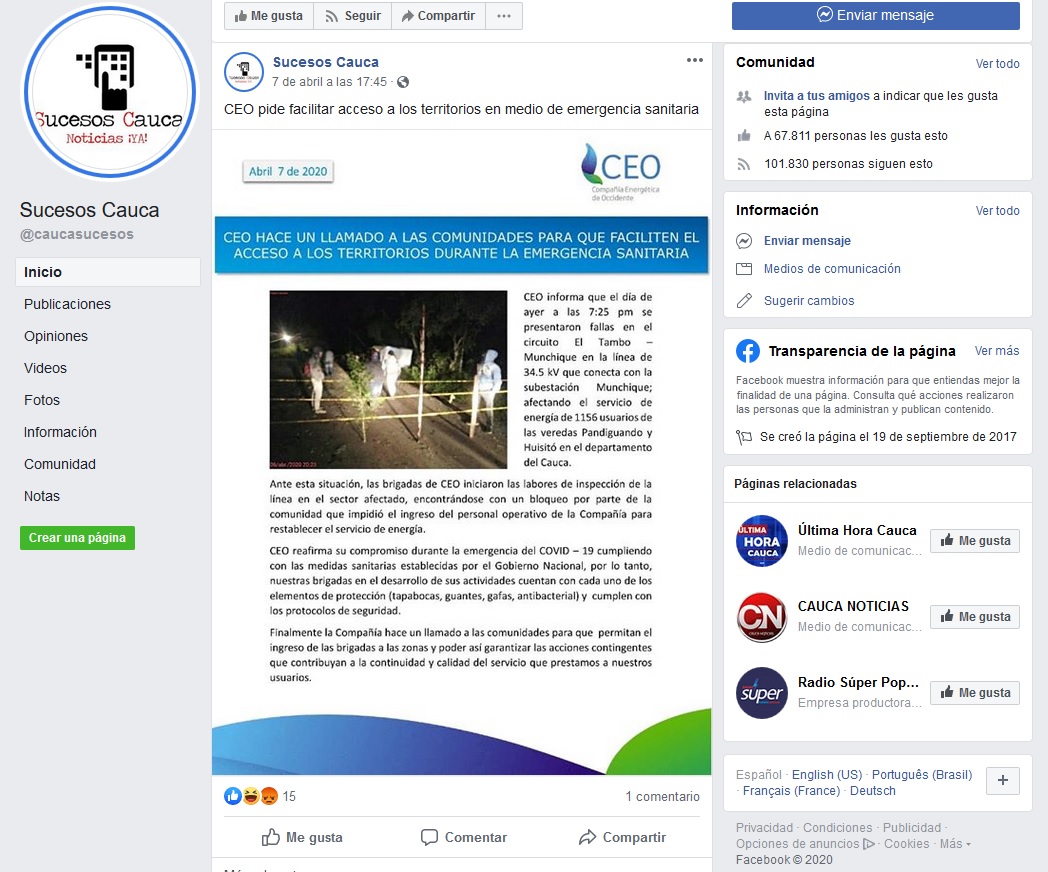Share the post using Compartir below

[622, 837]
